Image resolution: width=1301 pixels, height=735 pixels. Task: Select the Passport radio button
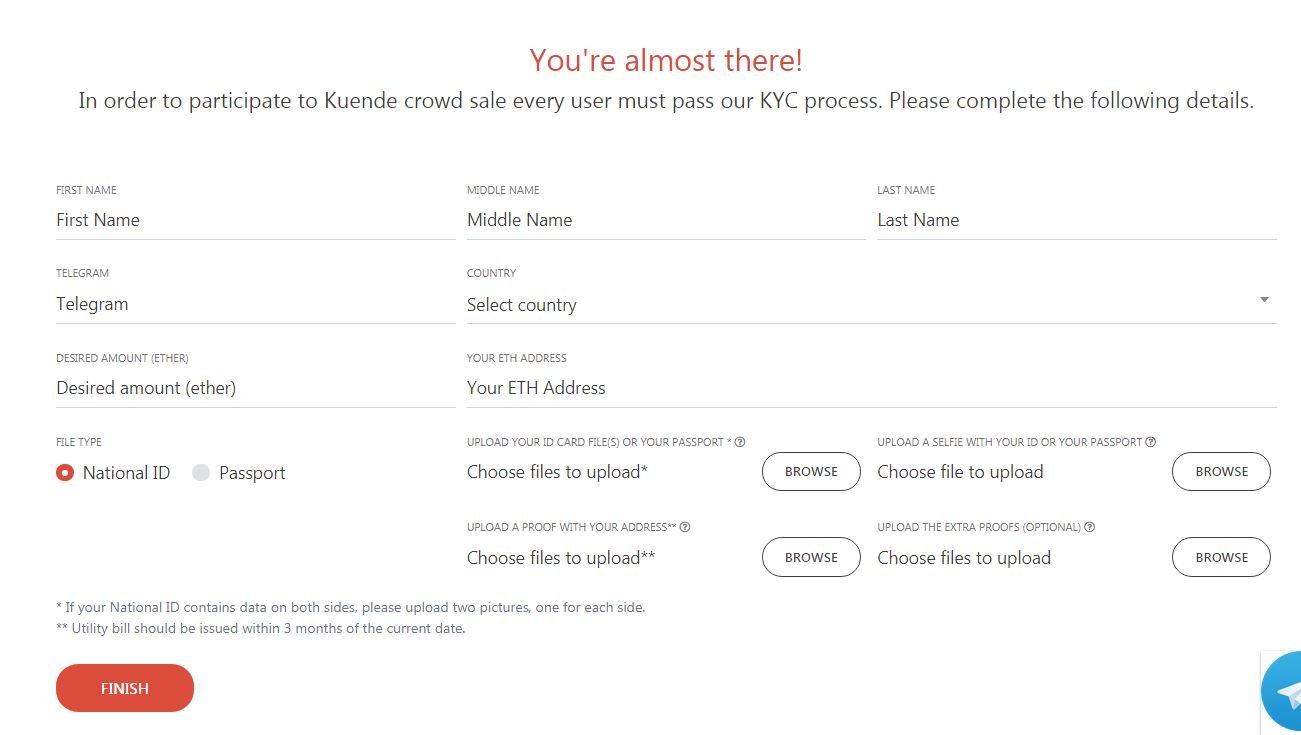coord(201,473)
